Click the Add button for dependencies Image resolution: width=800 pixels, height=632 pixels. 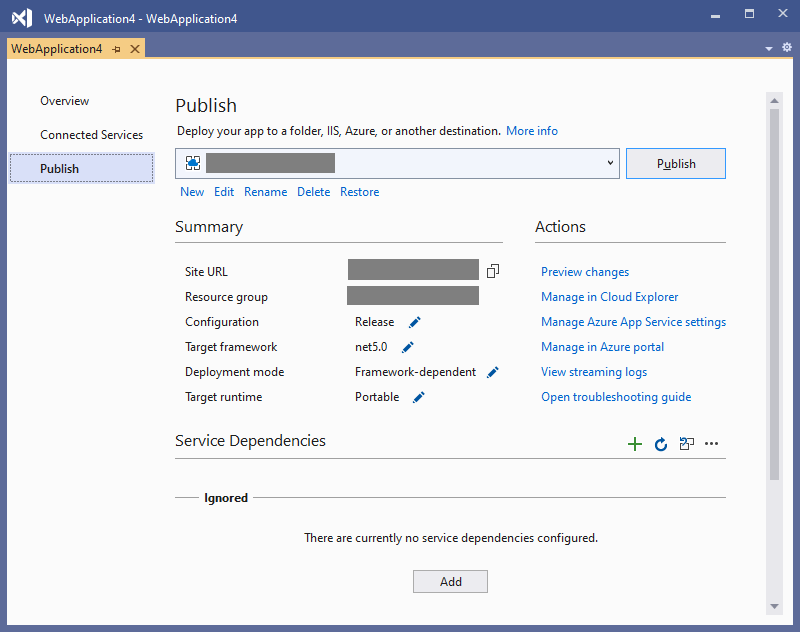point(451,582)
